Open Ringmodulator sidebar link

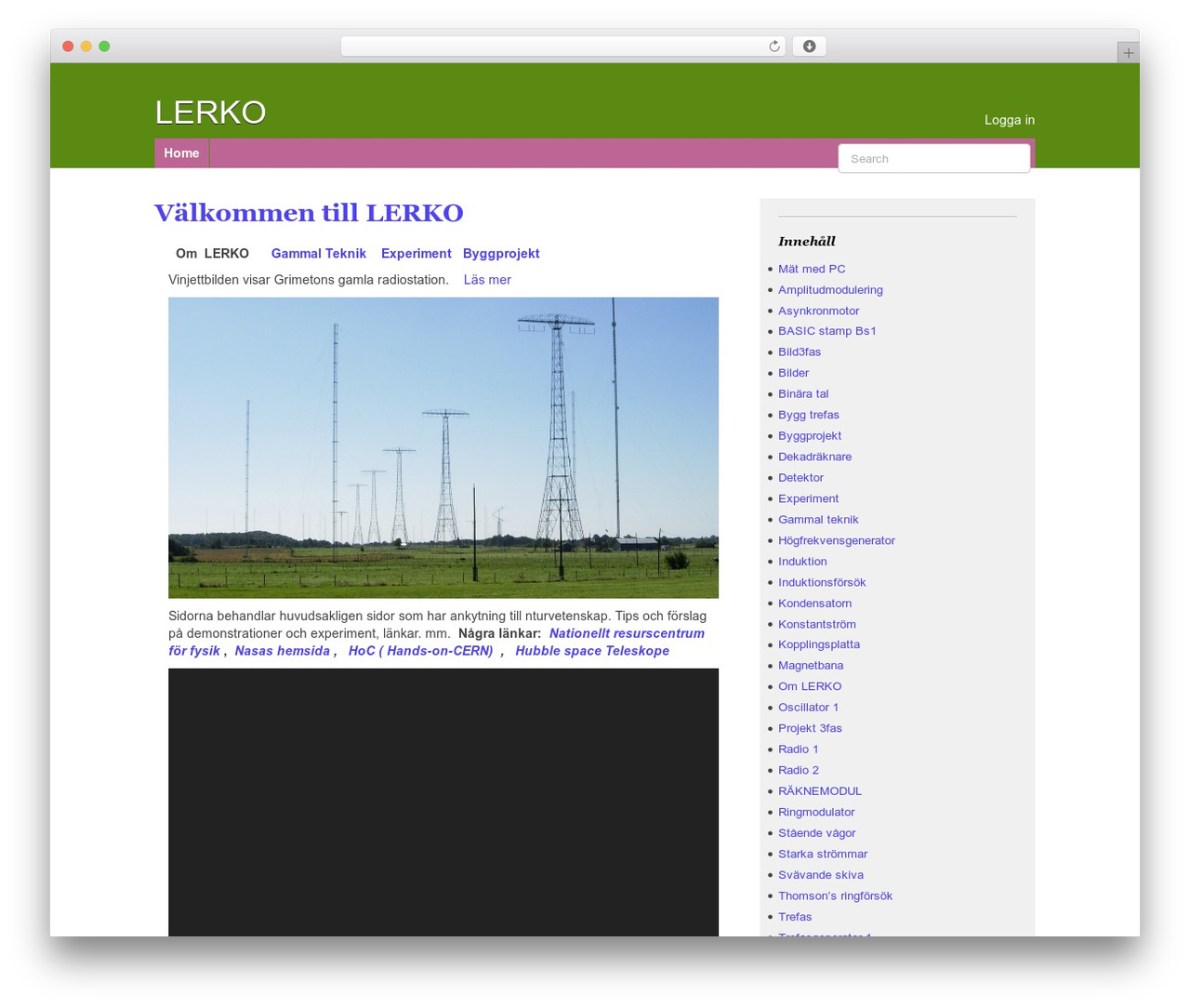tap(816, 812)
